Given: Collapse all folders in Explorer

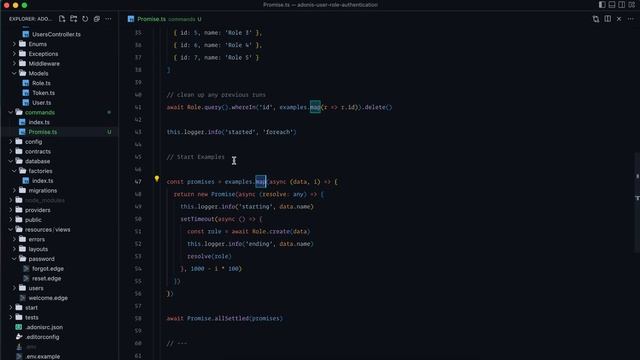Looking at the screenshot, I should click(97, 19).
